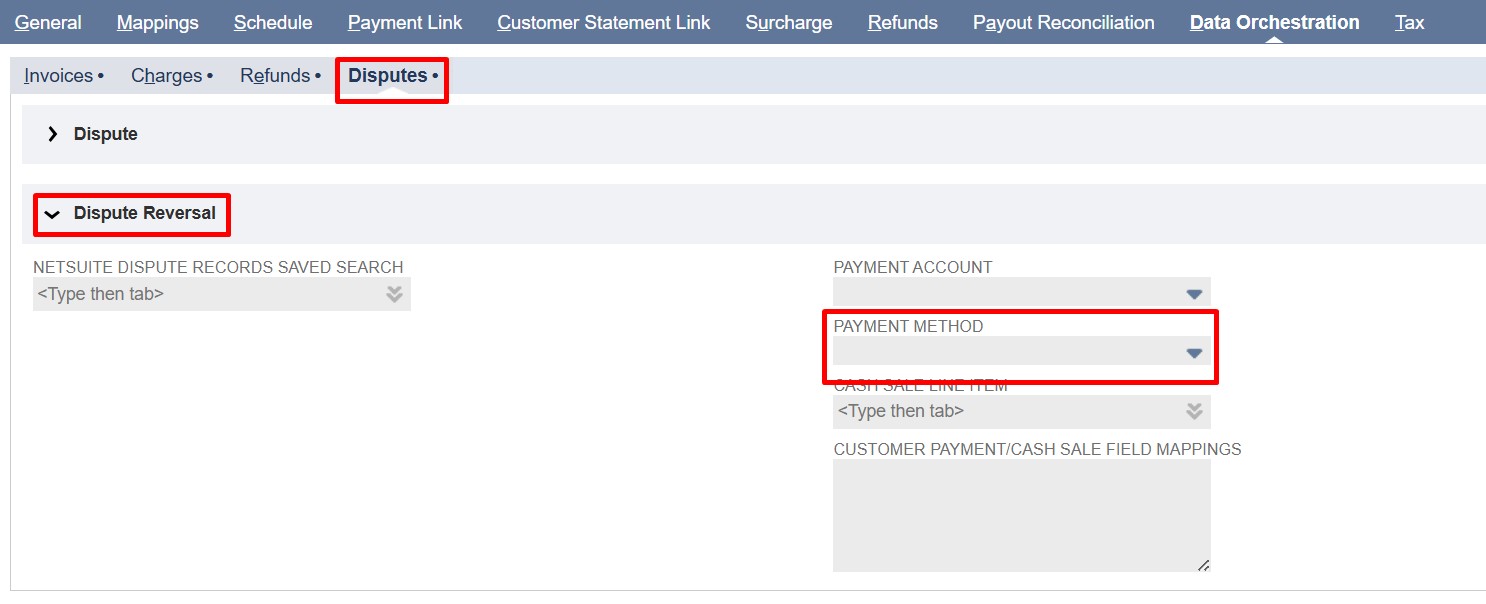This screenshot has height=604, width=1486.
Task: Go to the Invoices subtab
Action: coord(58,74)
